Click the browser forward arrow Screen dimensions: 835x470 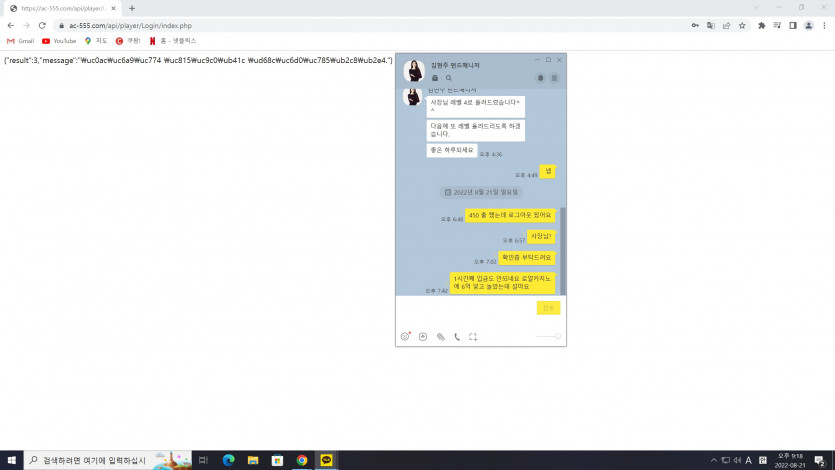tap(26, 26)
